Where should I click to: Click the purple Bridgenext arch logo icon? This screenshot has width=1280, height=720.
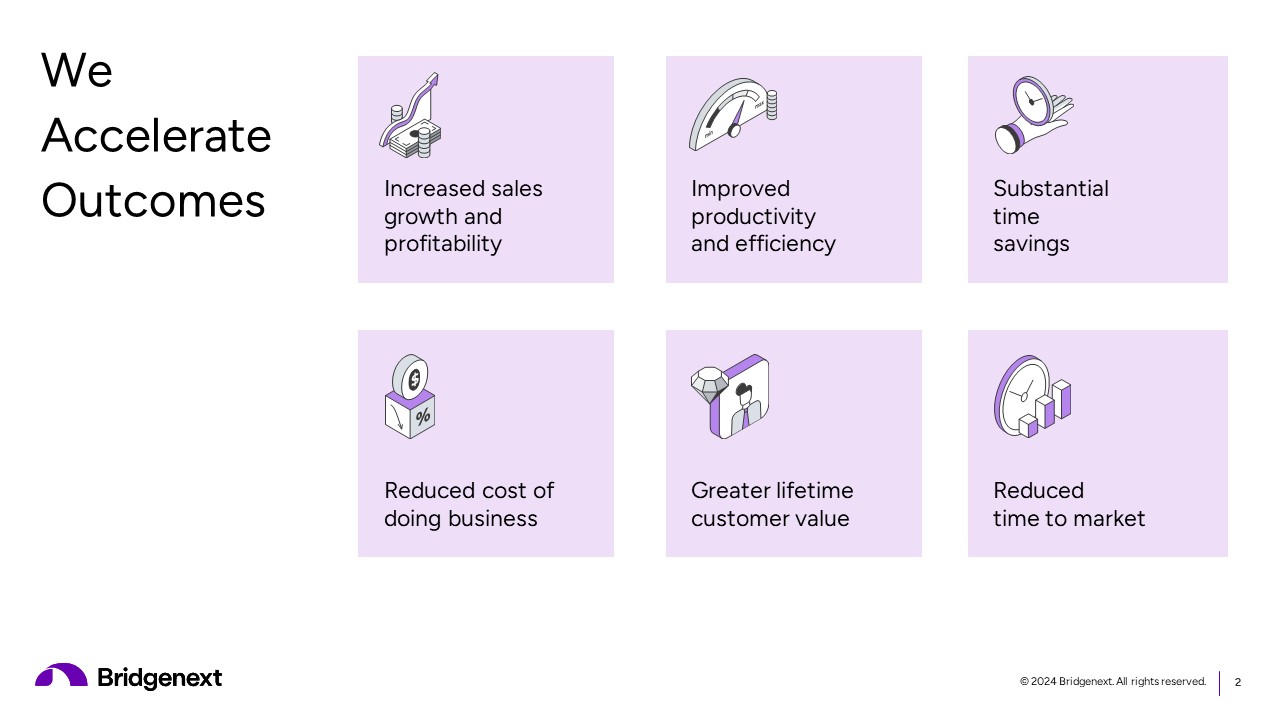(x=61, y=676)
